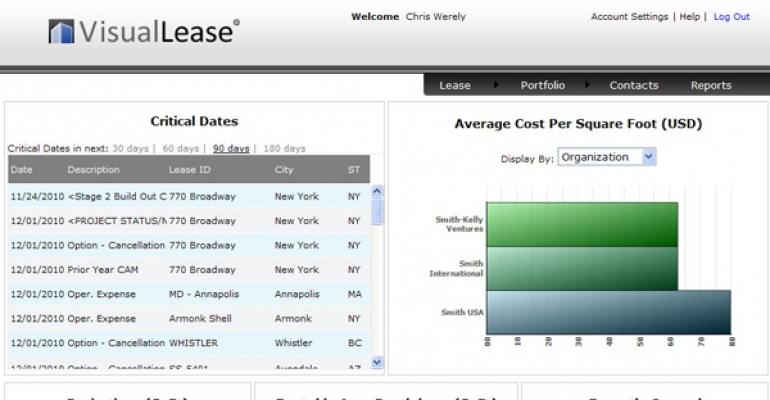Click the Smith USA chart bar
The height and width of the screenshot is (400, 770).
point(608,312)
